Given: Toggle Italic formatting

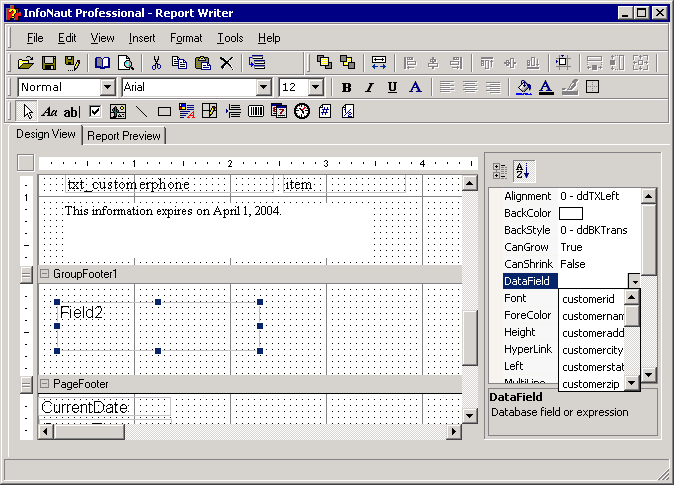Looking at the screenshot, I should (x=368, y=87).
